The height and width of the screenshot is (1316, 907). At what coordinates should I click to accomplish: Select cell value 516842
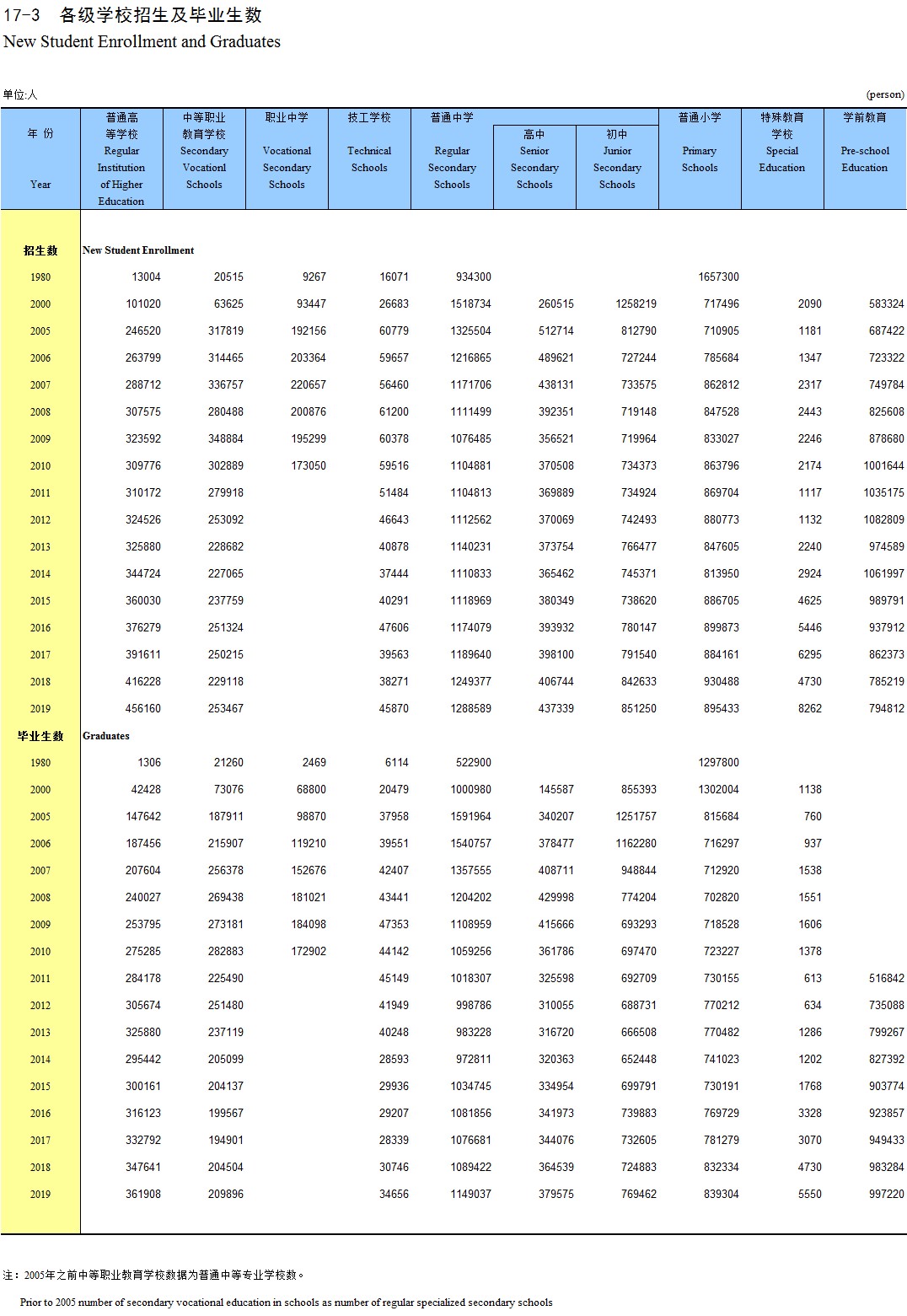coord(886,979)
